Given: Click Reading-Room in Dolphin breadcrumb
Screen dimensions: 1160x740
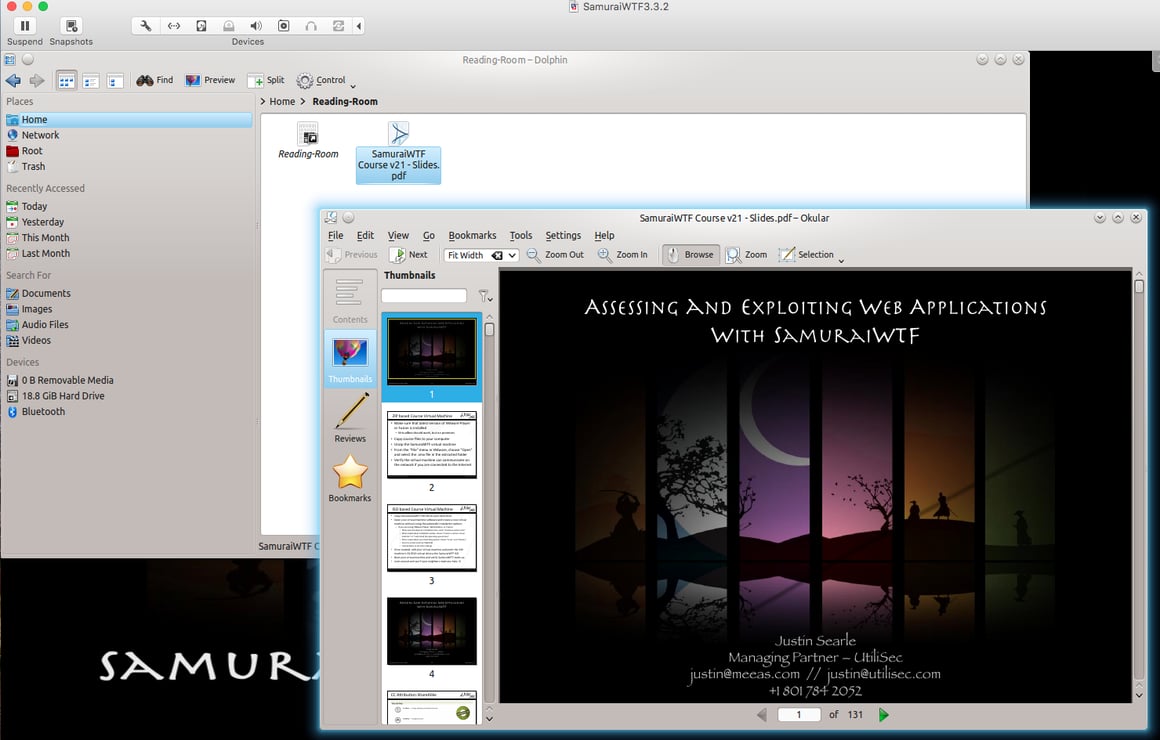Looking at the screenshot, I should 345,101.
